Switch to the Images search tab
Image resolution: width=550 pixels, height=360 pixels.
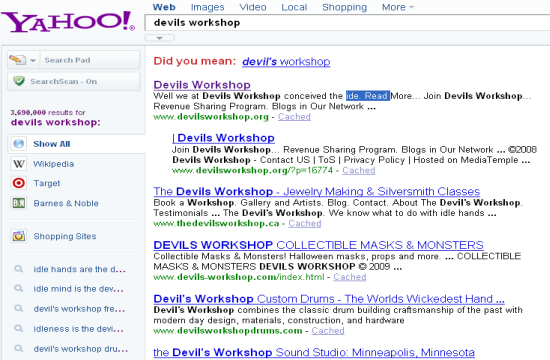point(207,7)
